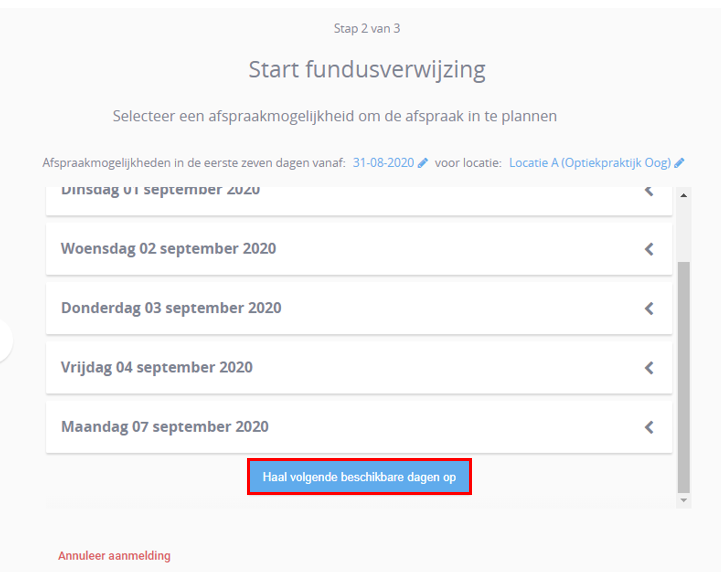
Task: Select the Donderdag 03 september 2020 heading
Action: (171, 308)
